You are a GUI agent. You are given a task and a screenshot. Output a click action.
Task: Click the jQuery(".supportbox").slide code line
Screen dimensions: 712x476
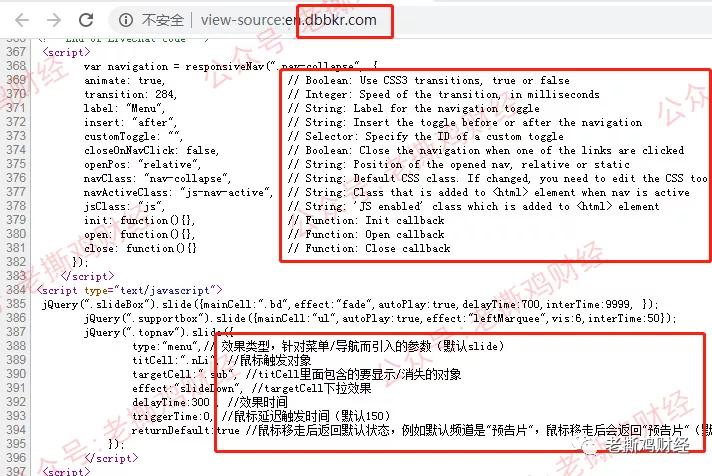380,318
